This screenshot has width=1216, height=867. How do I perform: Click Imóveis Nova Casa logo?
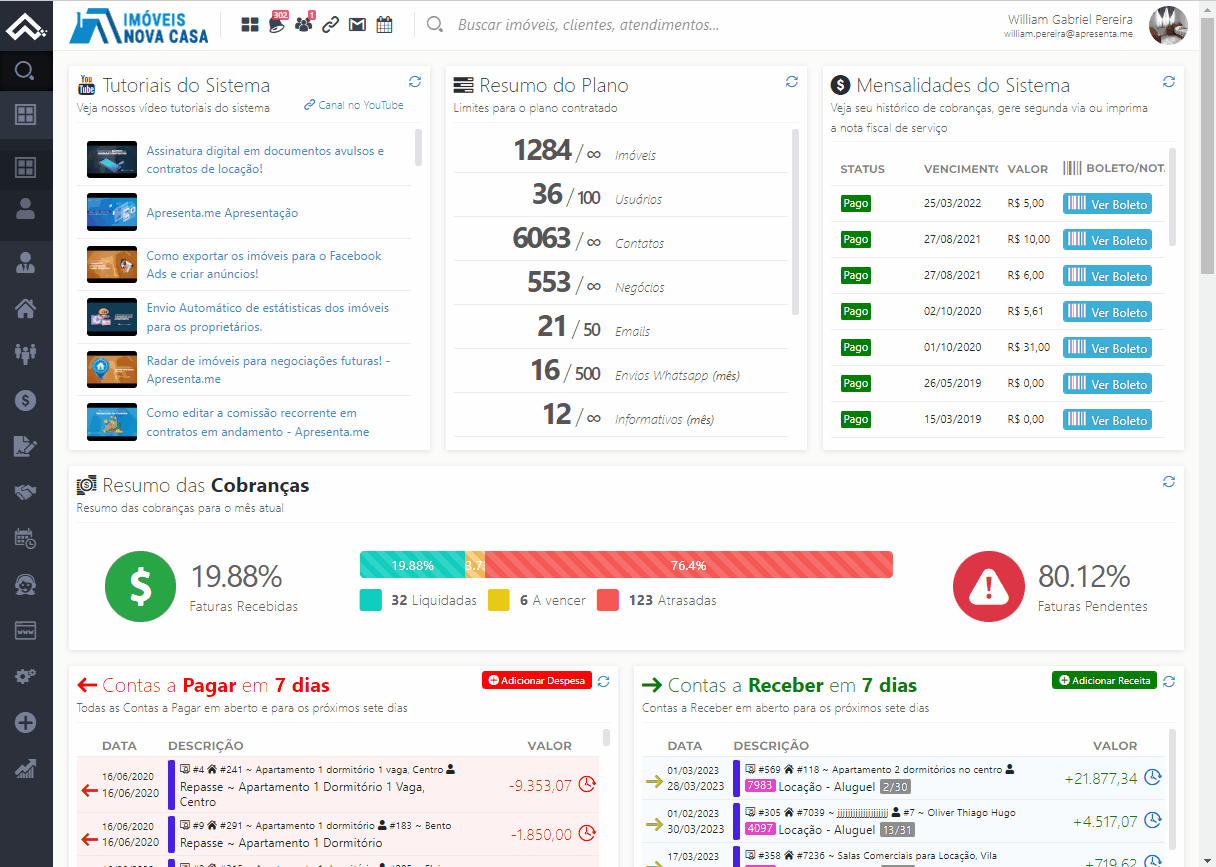(139, 26)
